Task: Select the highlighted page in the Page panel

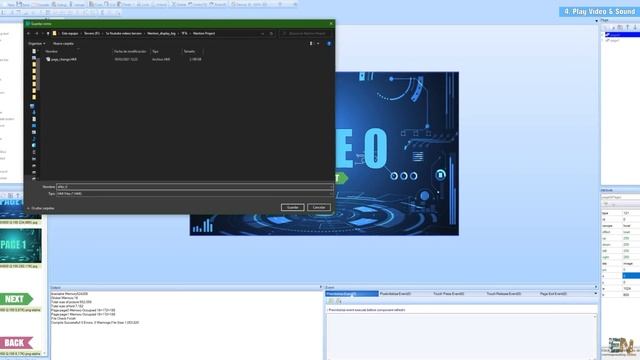Action: (x=621, y=35)
